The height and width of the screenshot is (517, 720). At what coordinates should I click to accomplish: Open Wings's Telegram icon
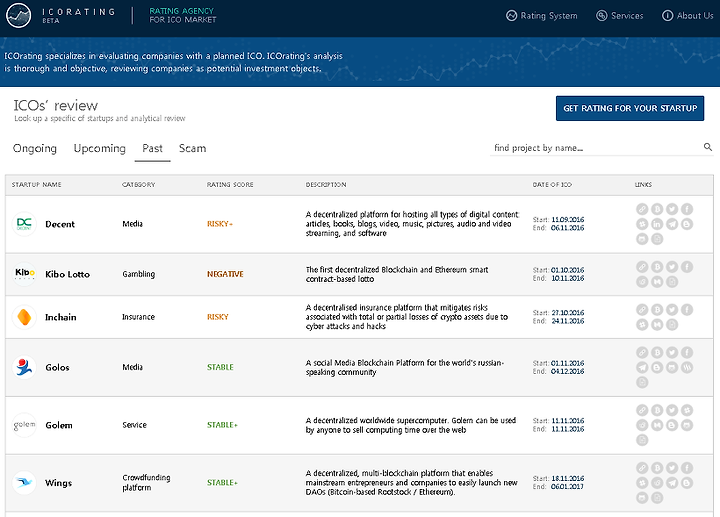[x=672, y=483]
